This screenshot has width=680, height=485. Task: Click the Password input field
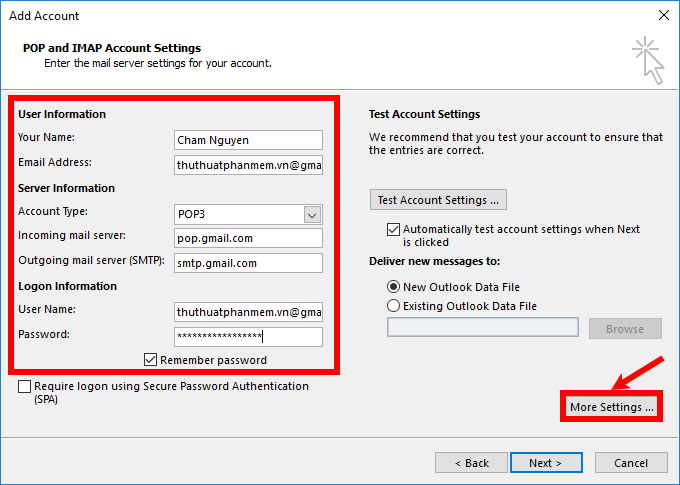[248, 337]
